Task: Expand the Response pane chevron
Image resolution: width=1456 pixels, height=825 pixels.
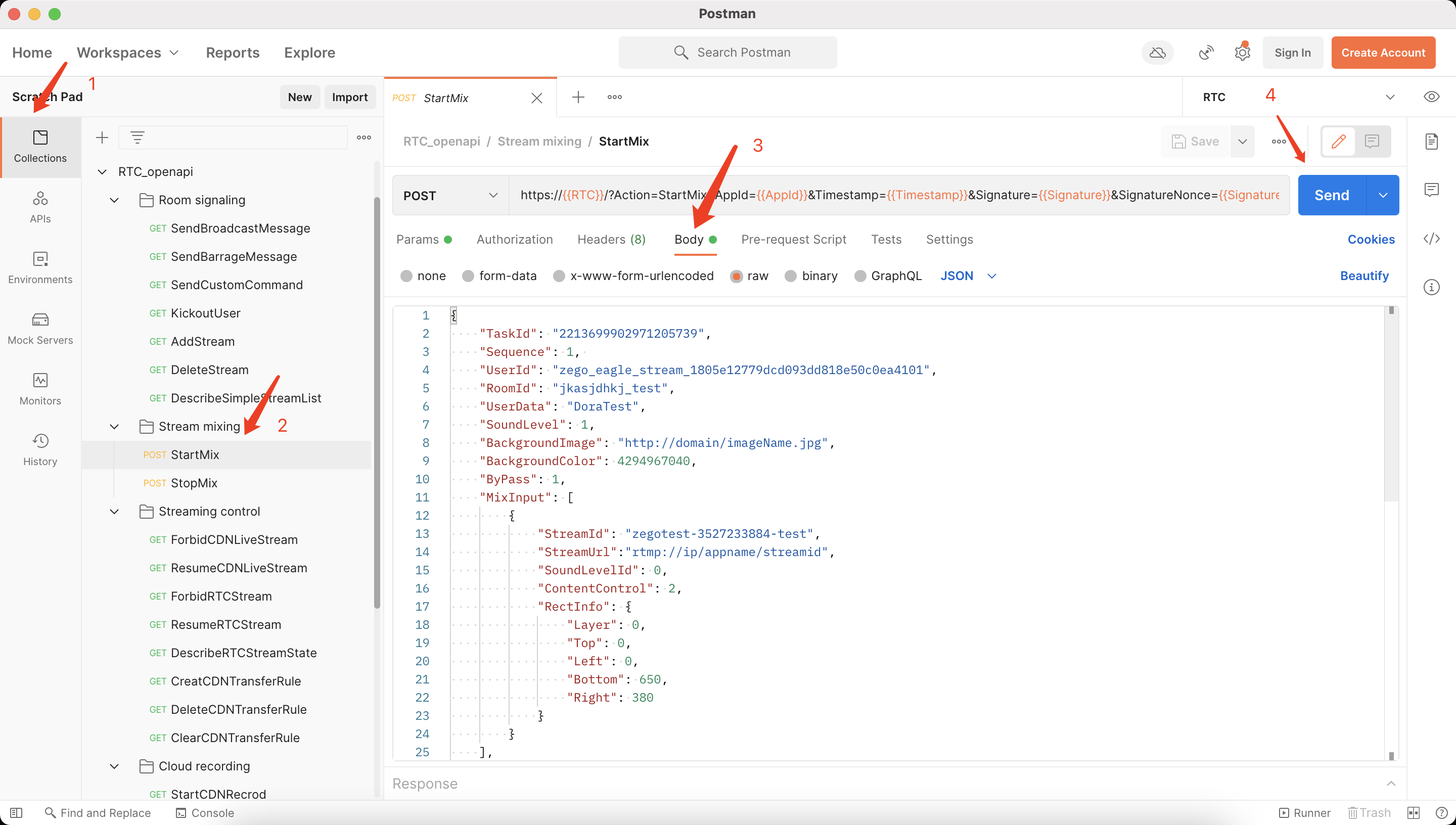Action: pyautogui.click(x=1391, y=784)
